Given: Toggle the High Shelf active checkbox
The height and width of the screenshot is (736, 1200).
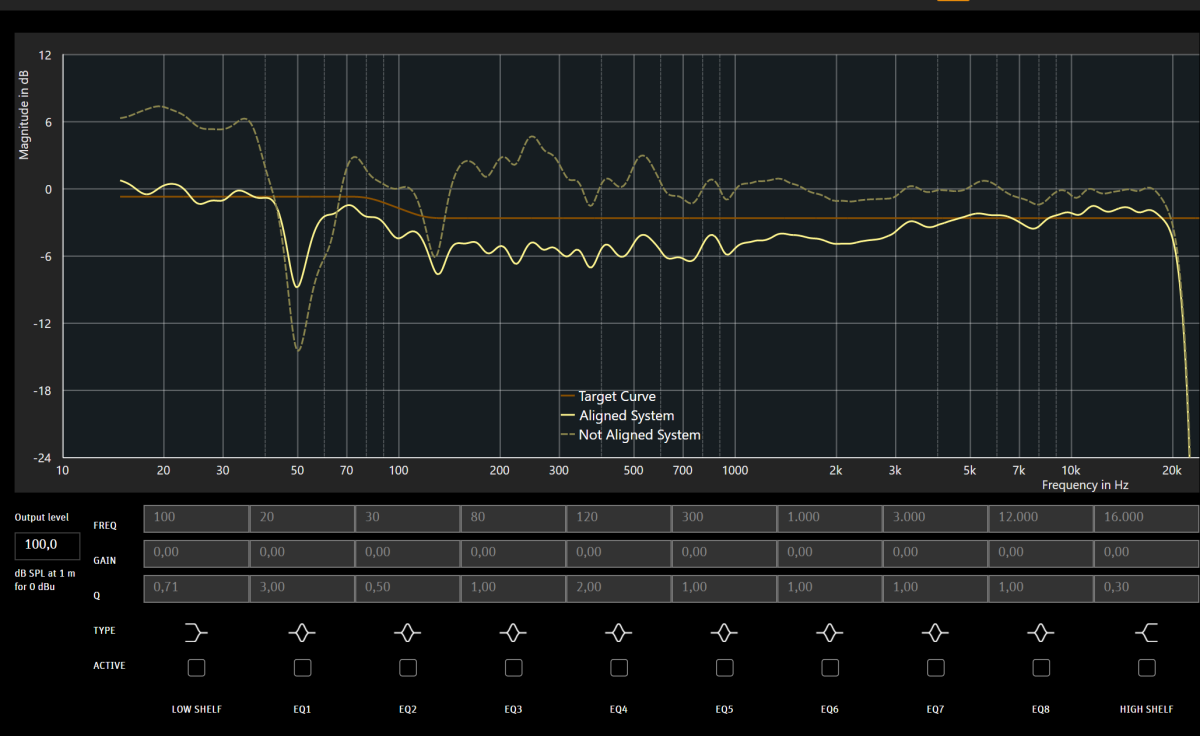Looking at the screenshot, I should 1147,667.
